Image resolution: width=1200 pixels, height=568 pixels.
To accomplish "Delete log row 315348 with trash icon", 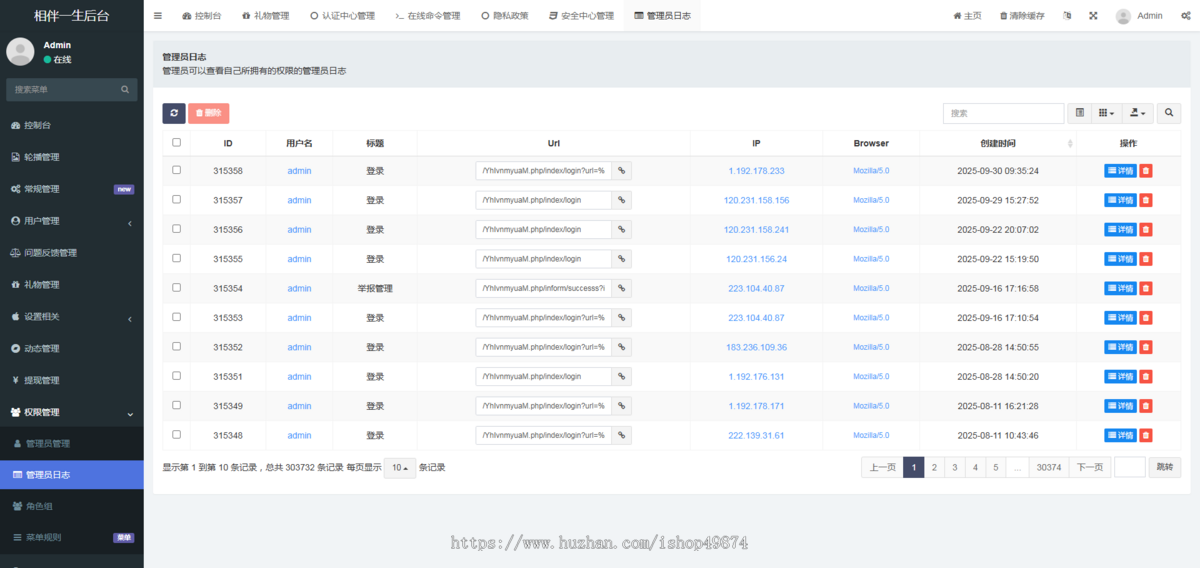I will pyautogui.click(x=1146, y=435).
